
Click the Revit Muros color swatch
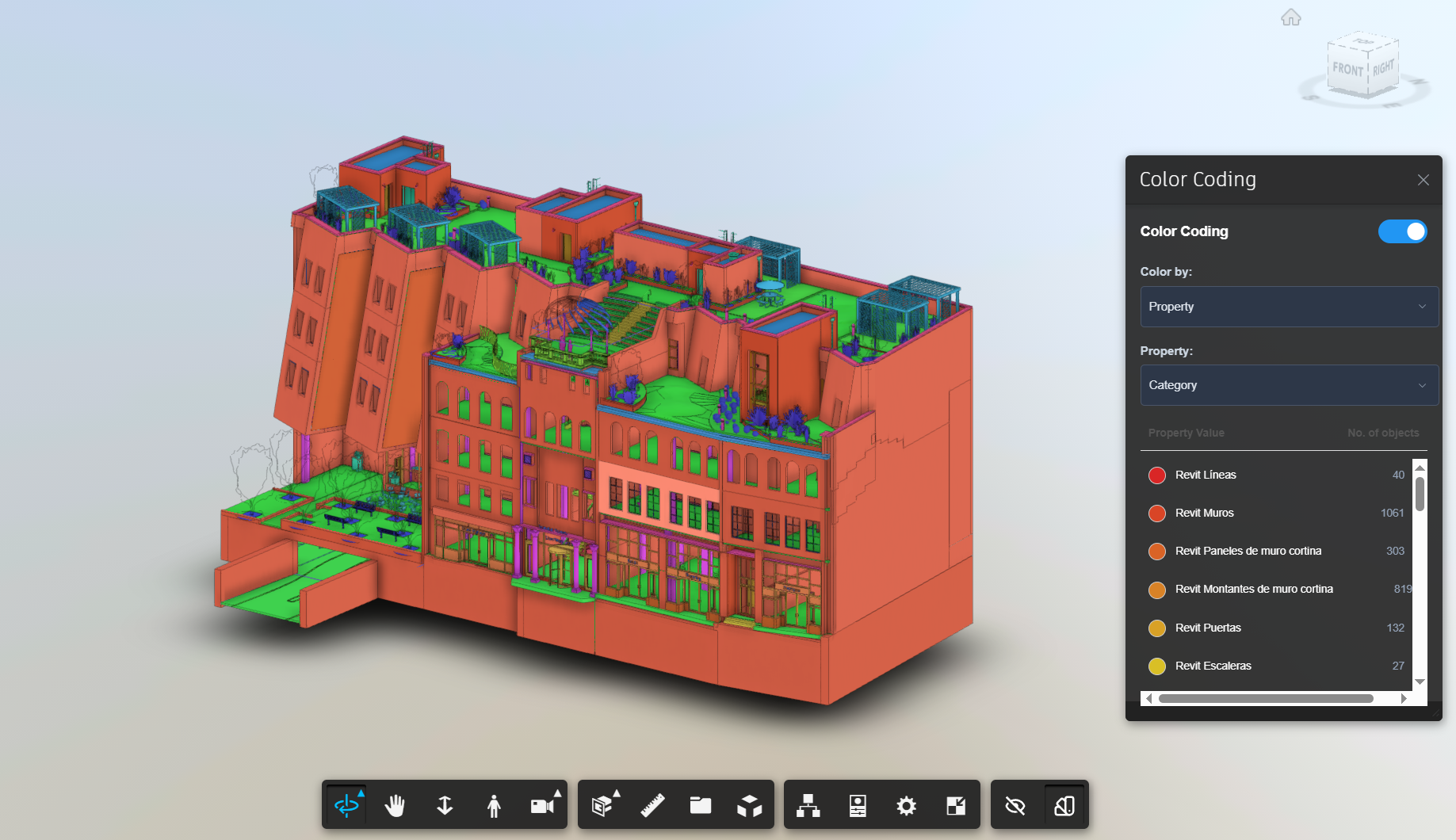[x=1157, y=514]
